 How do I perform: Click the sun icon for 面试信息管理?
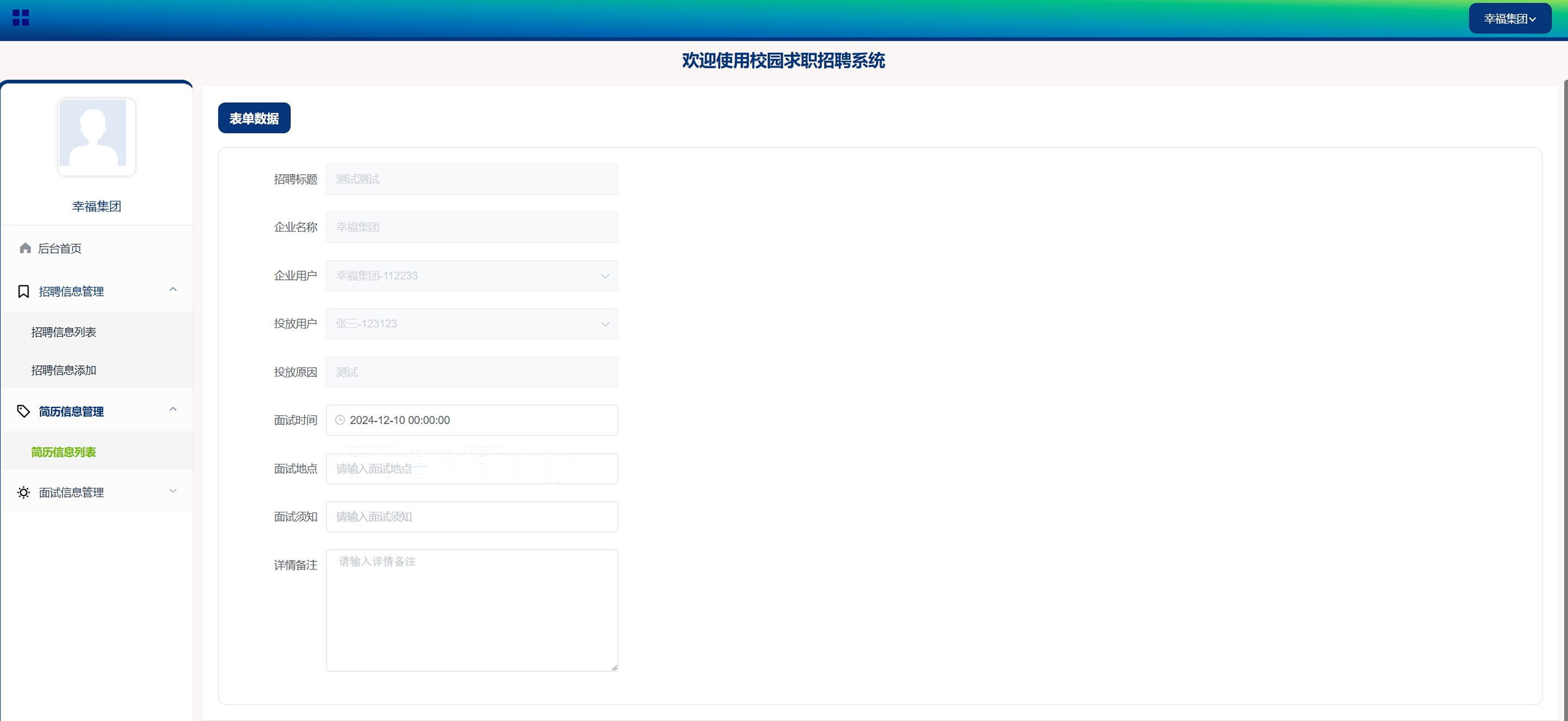(24, 492)
